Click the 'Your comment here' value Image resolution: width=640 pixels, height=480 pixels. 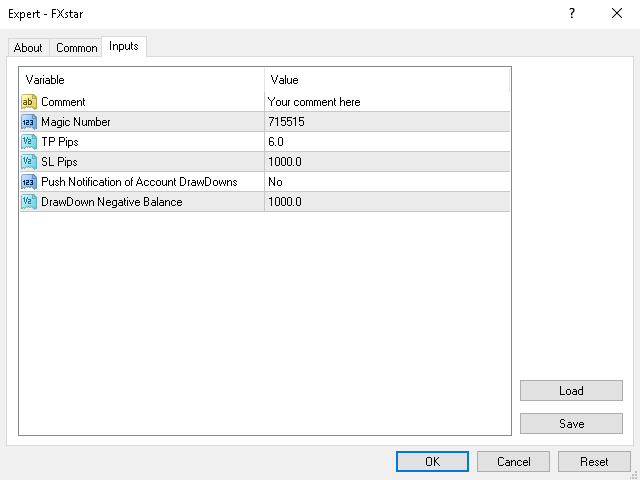(x=314, y=102)
